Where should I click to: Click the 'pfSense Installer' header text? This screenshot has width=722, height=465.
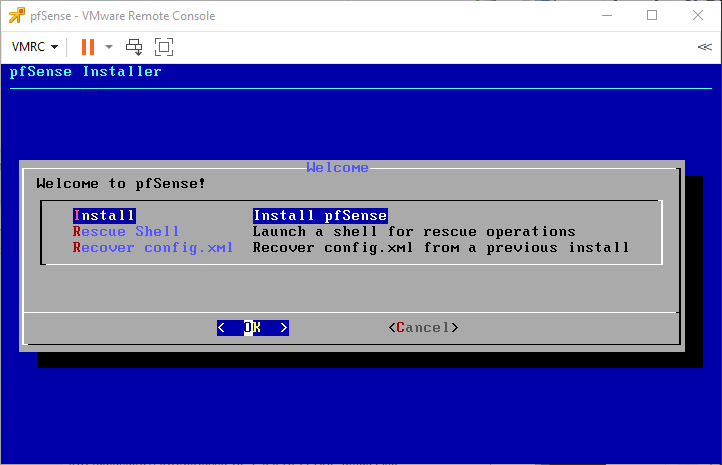[86, 72]
